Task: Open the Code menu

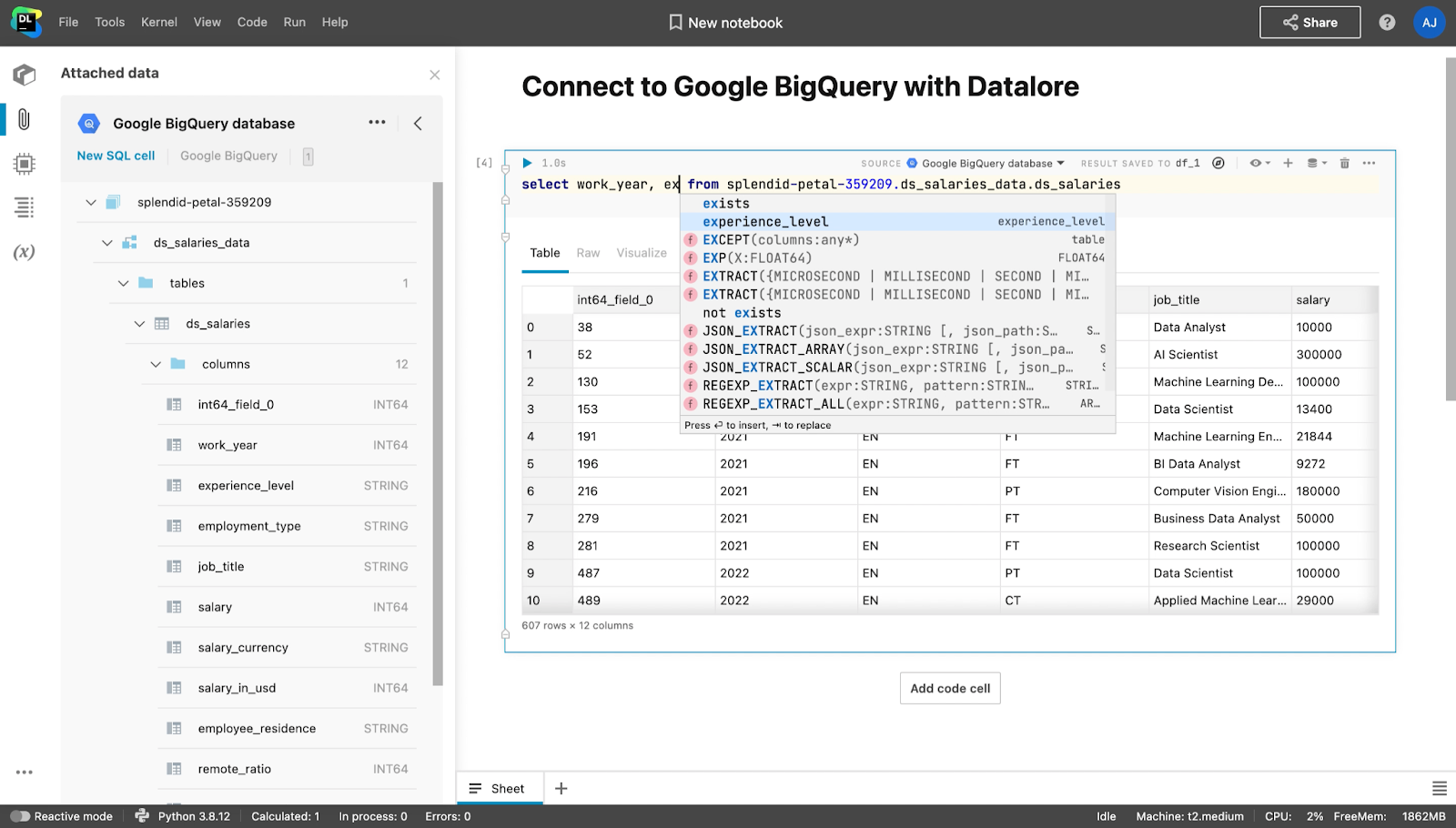Action: pyautogui.click(x=252, y=22)
